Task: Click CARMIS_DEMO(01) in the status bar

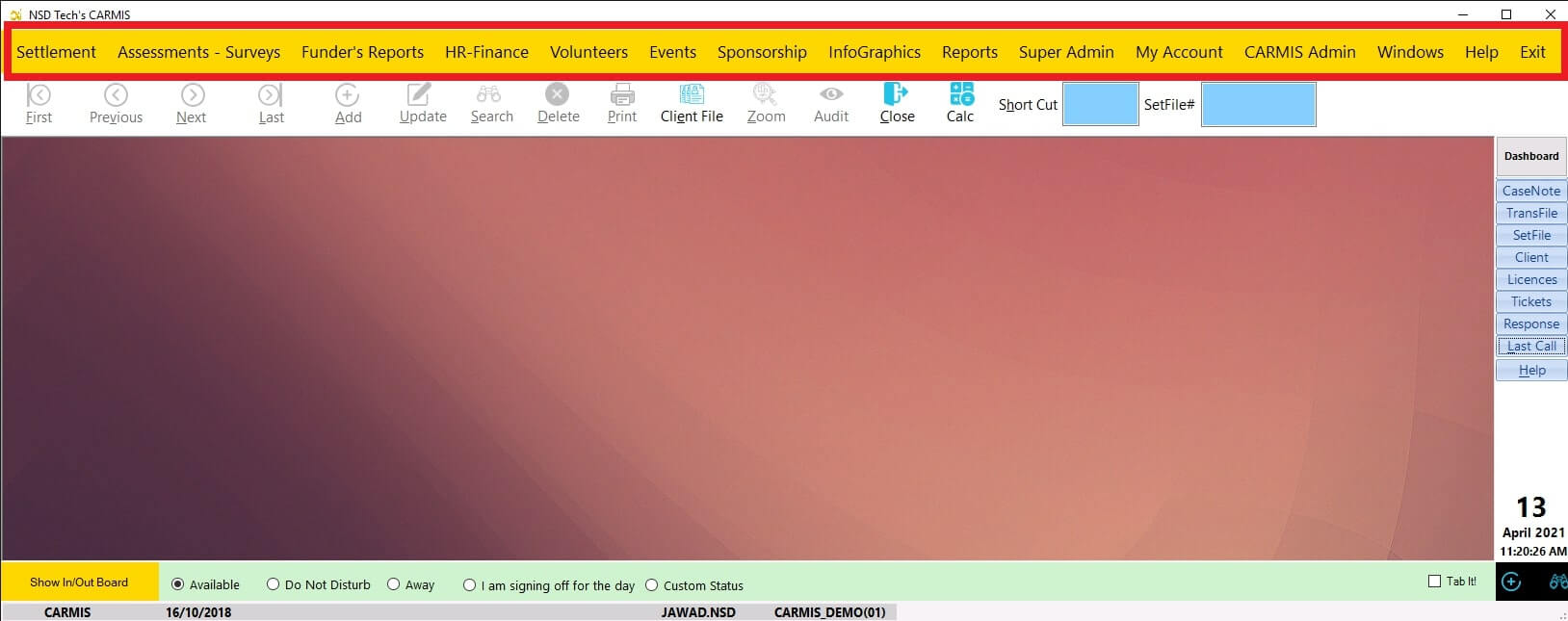Action: (829, 612)
